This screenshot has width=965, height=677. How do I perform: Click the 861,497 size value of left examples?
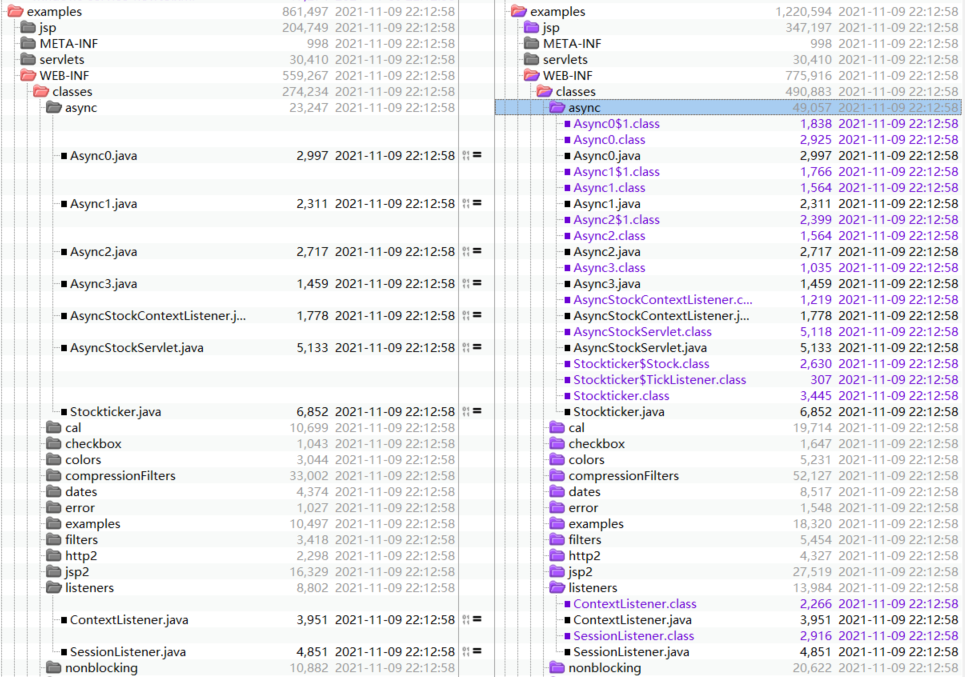[x=305, y=12]
